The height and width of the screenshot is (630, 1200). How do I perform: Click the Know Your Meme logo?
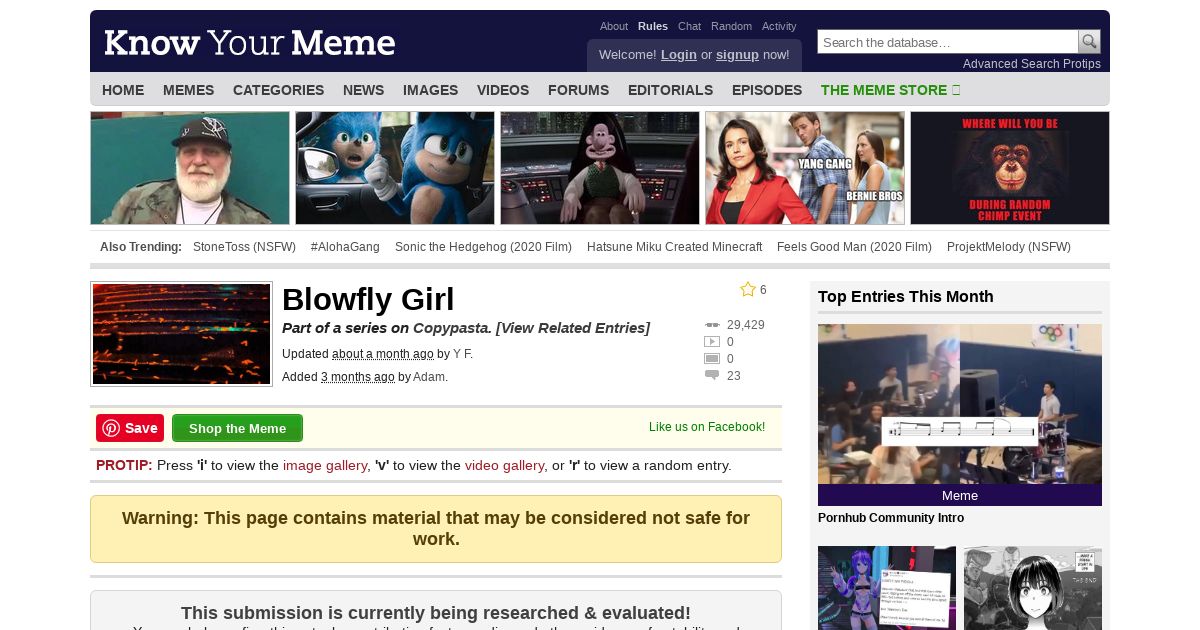(250, 43)
